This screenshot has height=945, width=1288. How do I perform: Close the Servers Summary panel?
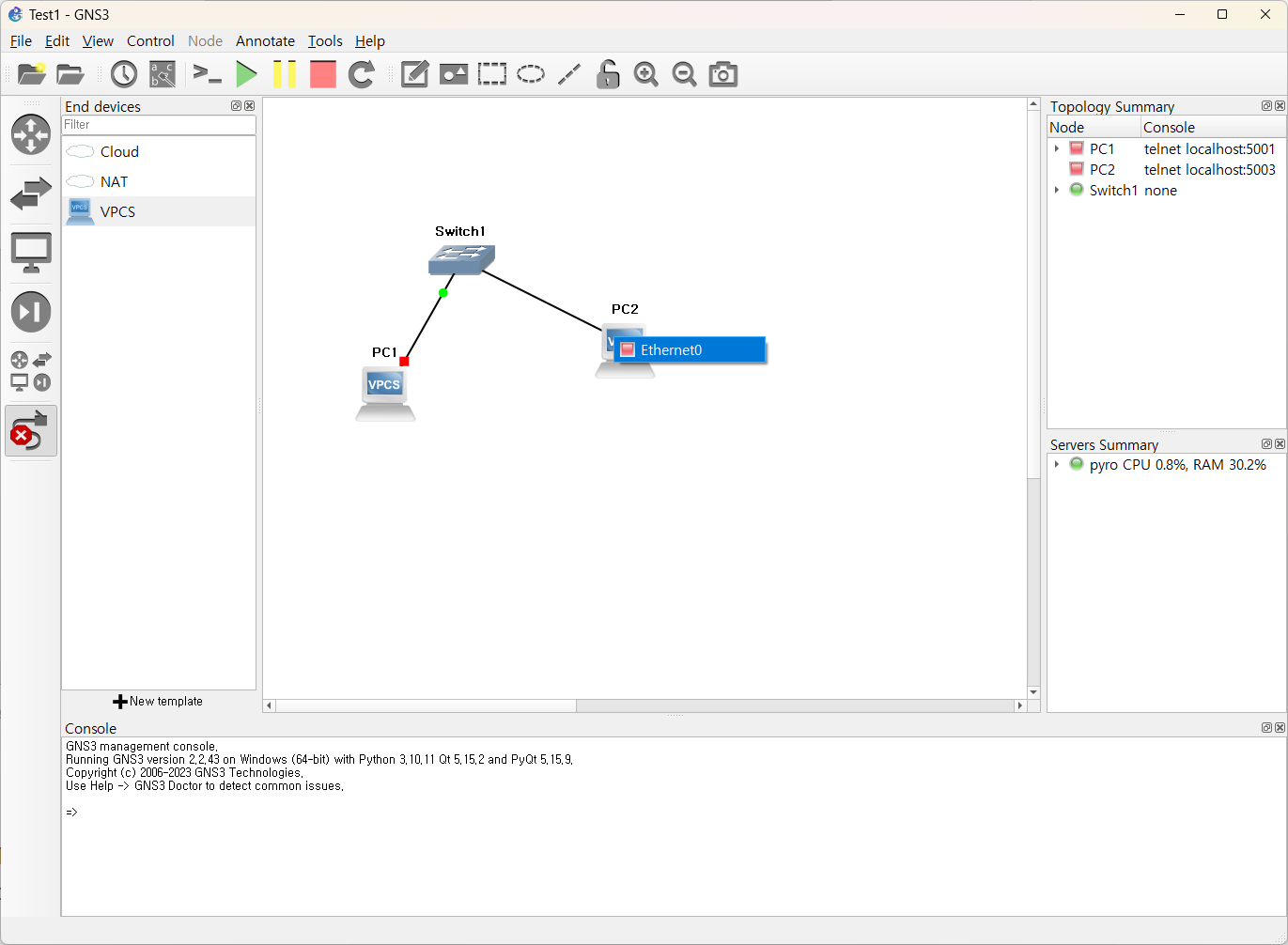(x=1280, y=443)
